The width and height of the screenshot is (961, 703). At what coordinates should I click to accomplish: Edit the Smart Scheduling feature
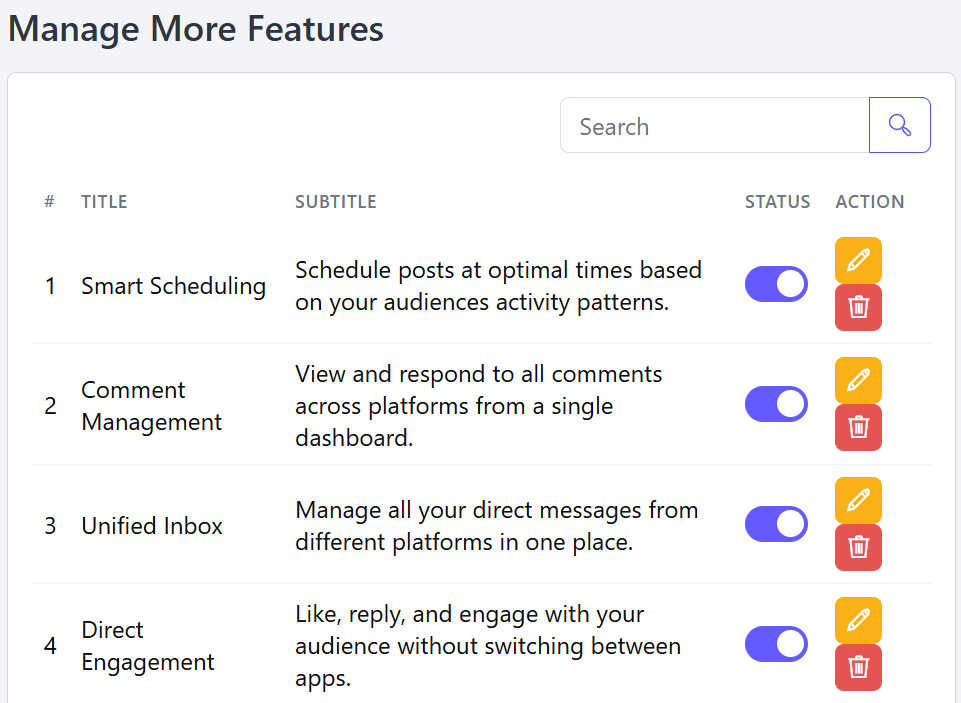pos(858,260)
